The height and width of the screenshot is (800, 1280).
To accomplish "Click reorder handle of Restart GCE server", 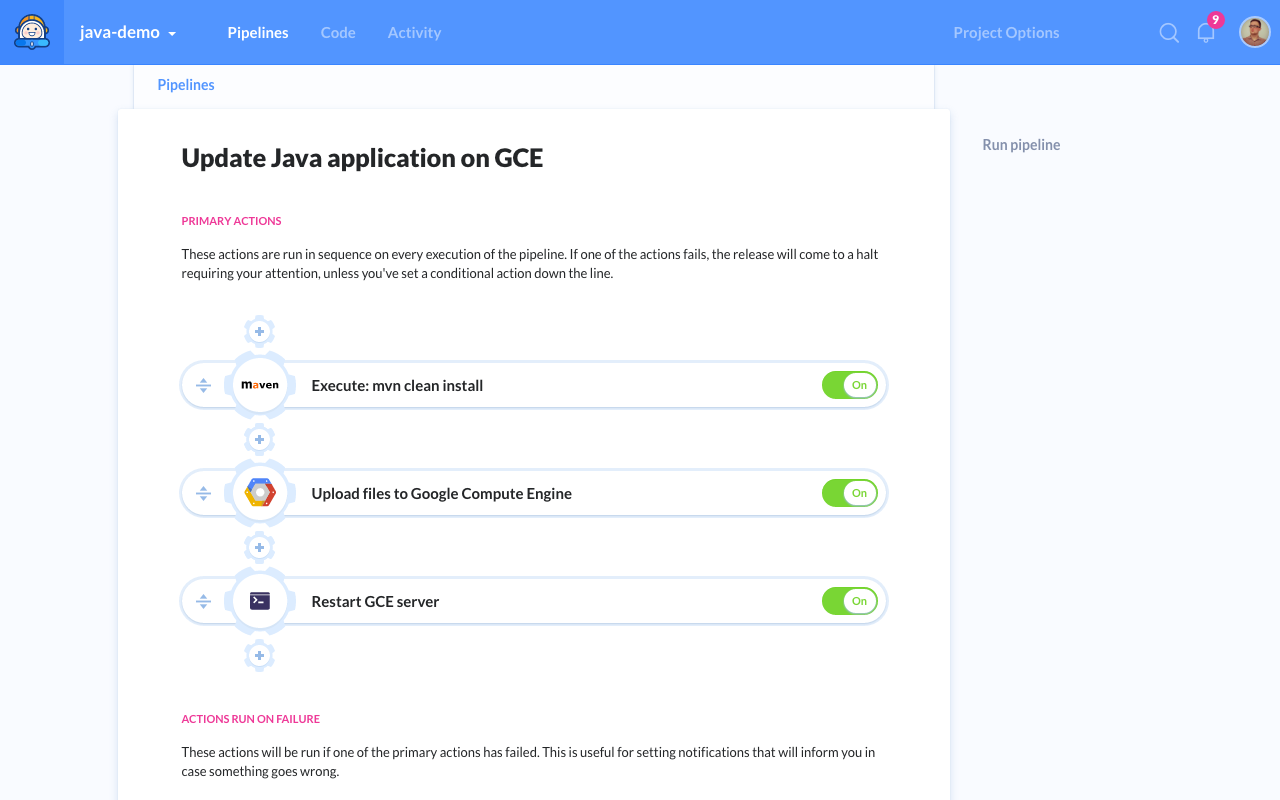I will 203,601.
